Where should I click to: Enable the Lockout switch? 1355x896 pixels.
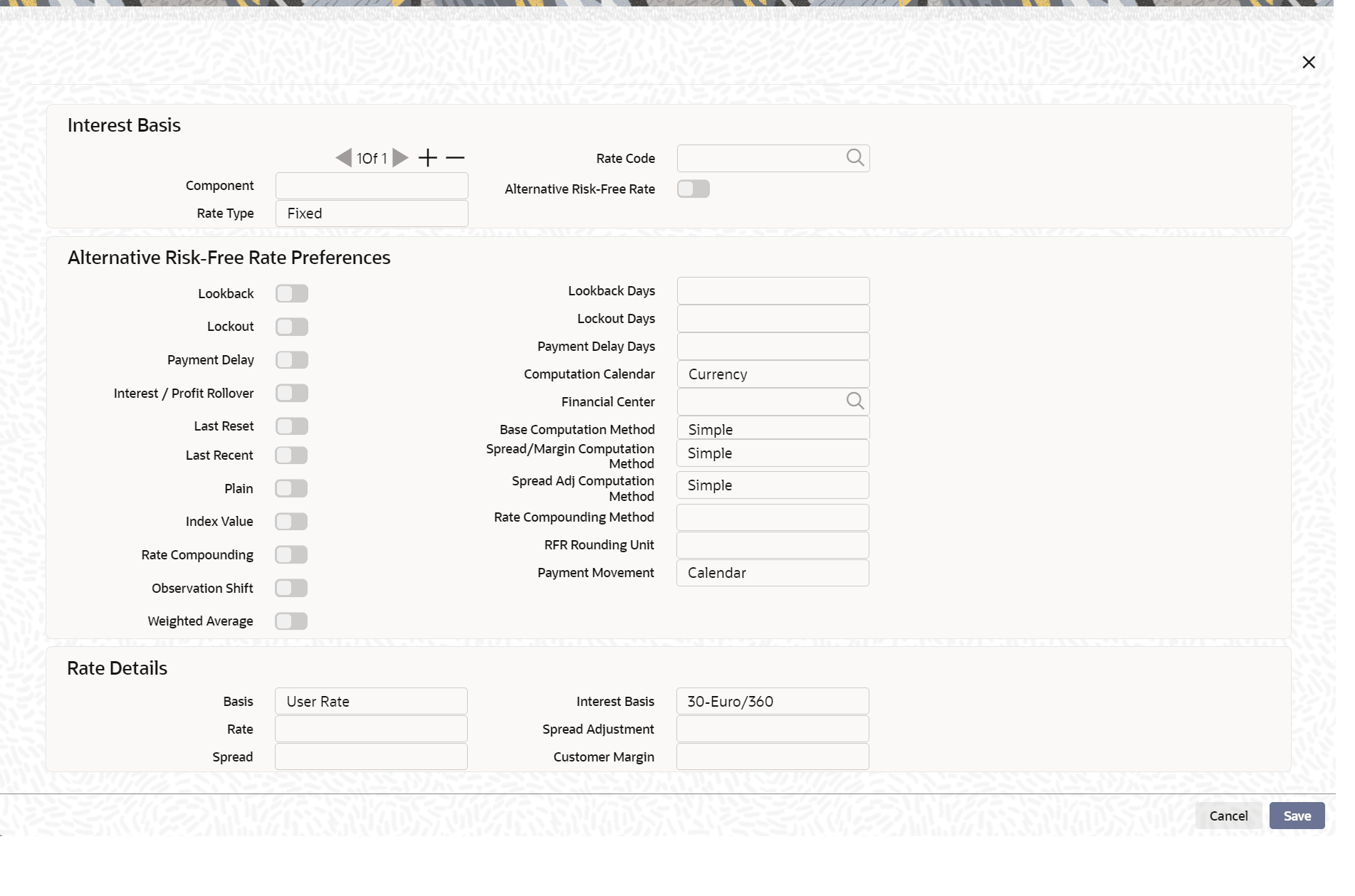(x=292, y=327)
